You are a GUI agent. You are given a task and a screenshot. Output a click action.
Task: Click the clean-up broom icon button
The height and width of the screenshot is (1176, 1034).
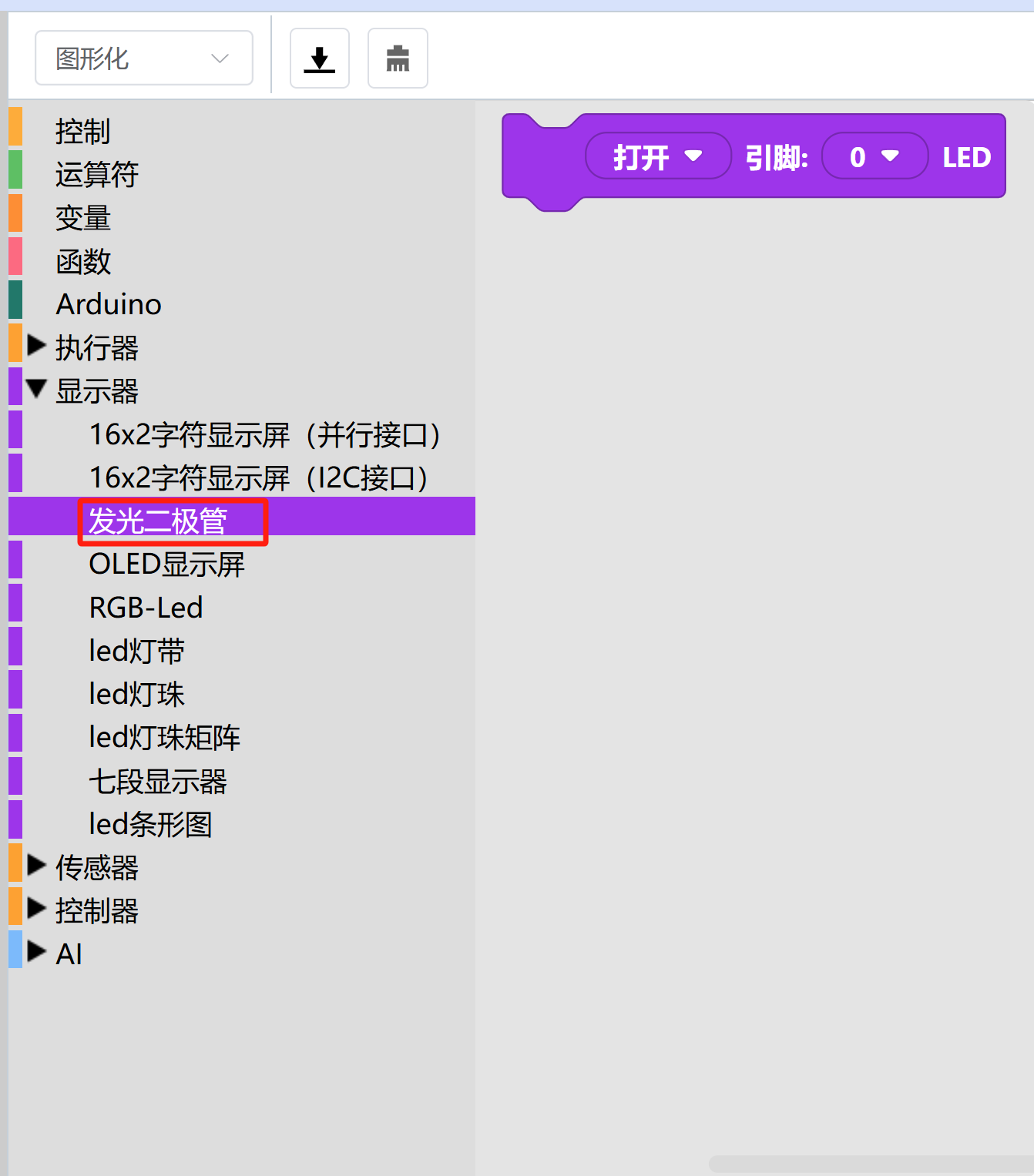click(398, 59)
